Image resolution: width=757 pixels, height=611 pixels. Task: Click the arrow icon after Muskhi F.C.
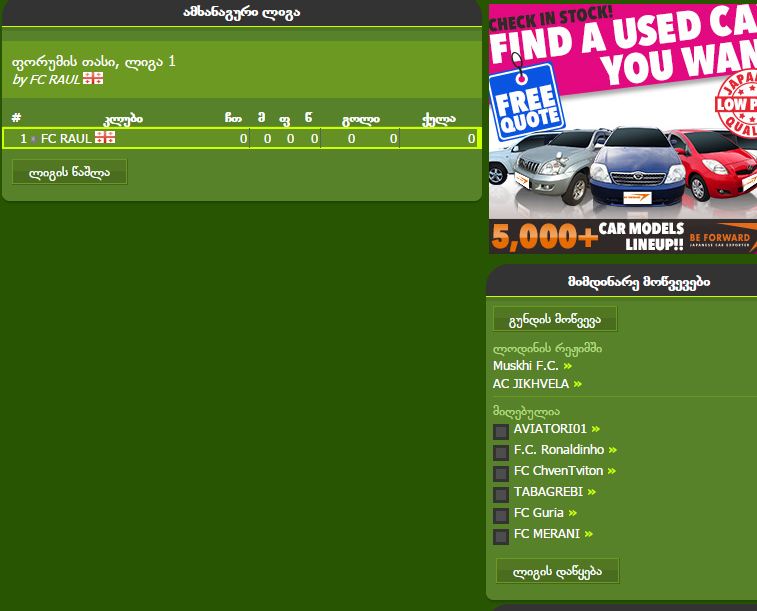[x=568, y=366]
